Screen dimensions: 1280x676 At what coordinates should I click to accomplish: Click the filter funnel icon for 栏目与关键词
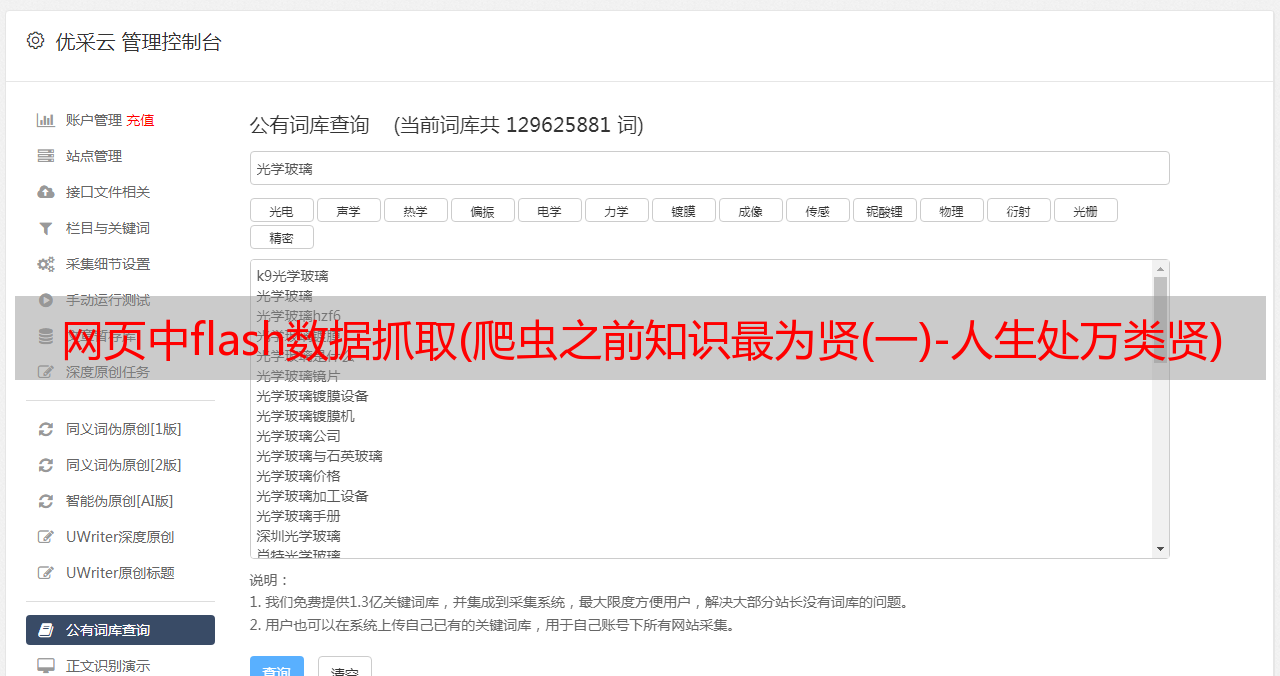pyautogui.click(x=46, y=228)
